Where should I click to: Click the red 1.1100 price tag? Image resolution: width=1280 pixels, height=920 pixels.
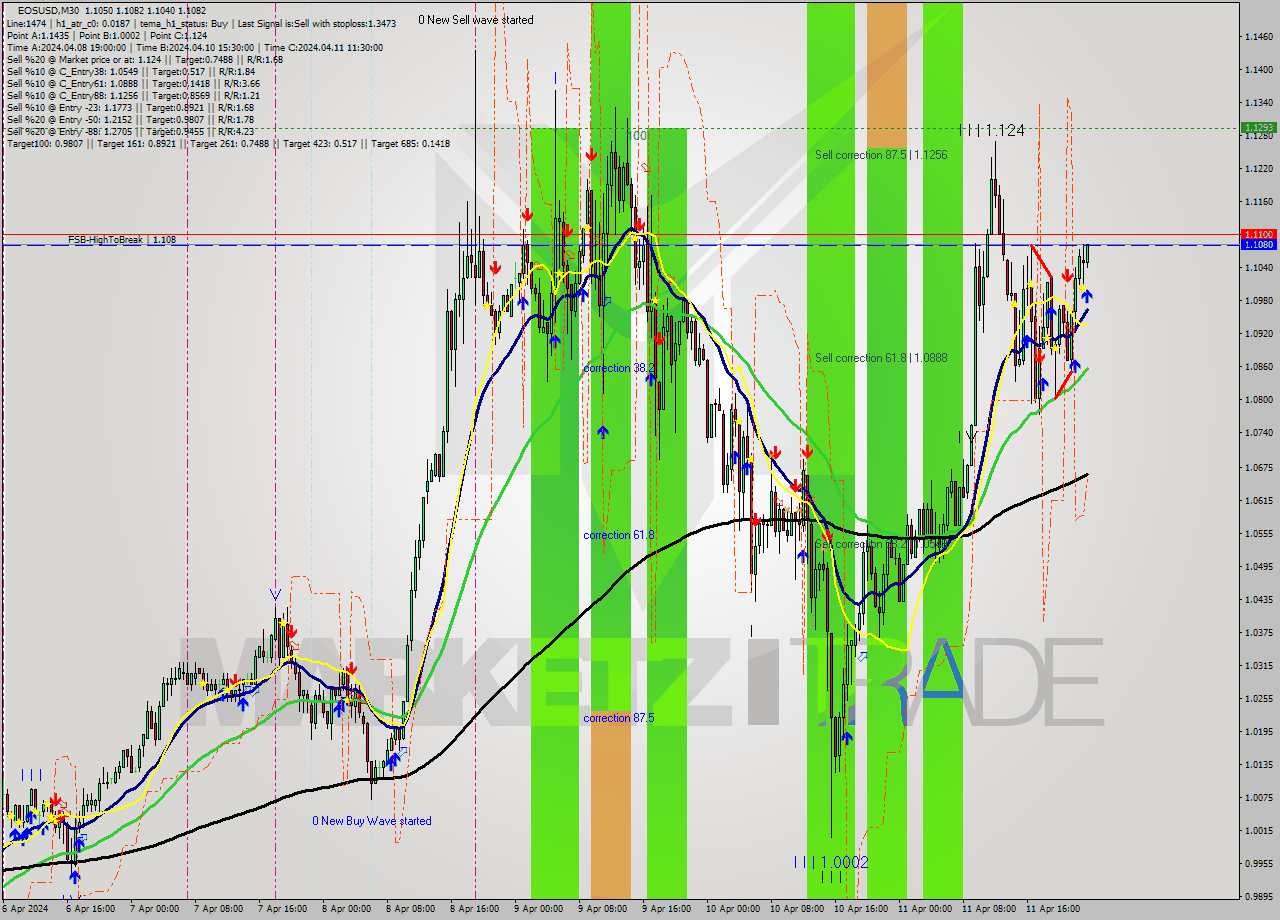tap(1258, 234)
